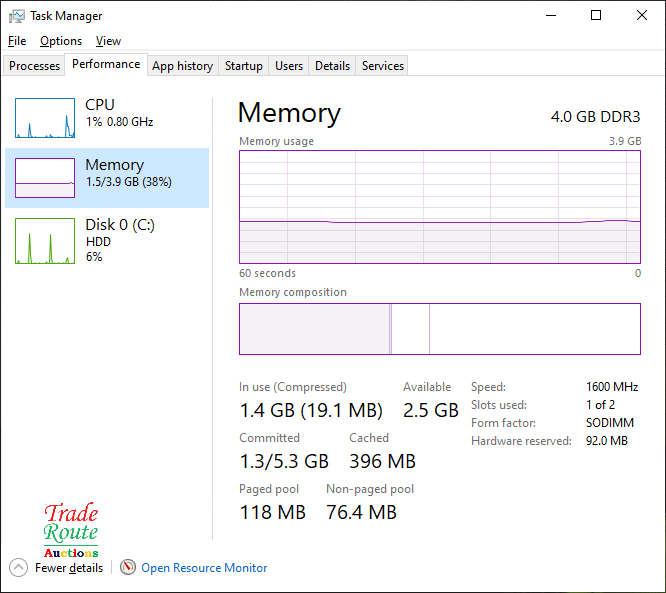Click the 60 seconds graph label

coord(268,273)
